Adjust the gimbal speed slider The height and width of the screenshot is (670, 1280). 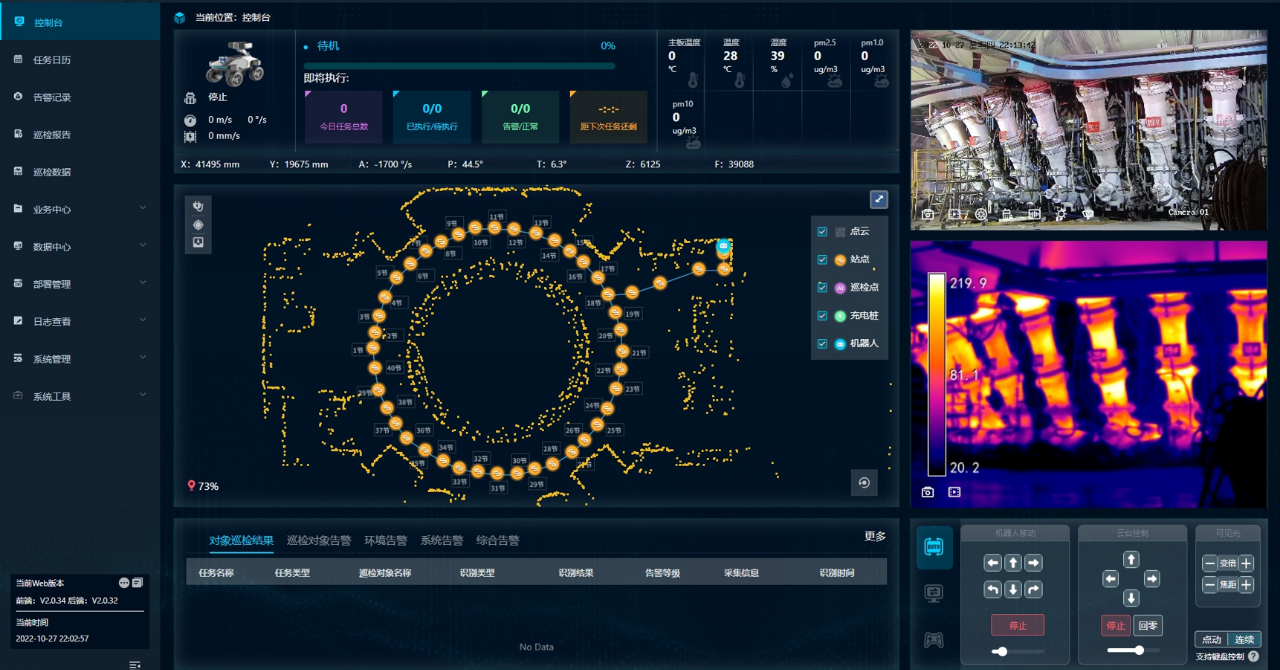click(1139, 650)
